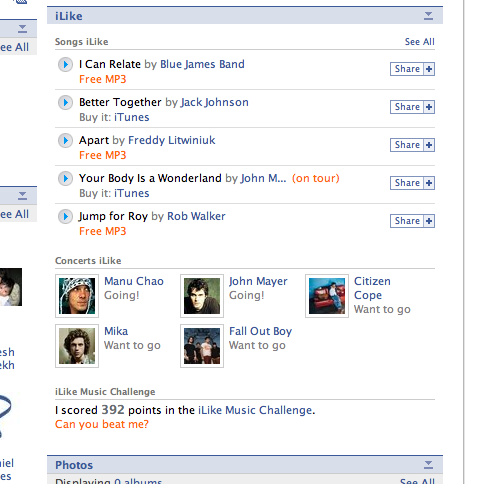Play Better Together by Jack Johnson
The image size is (489, 484).
tap(65, 102)
